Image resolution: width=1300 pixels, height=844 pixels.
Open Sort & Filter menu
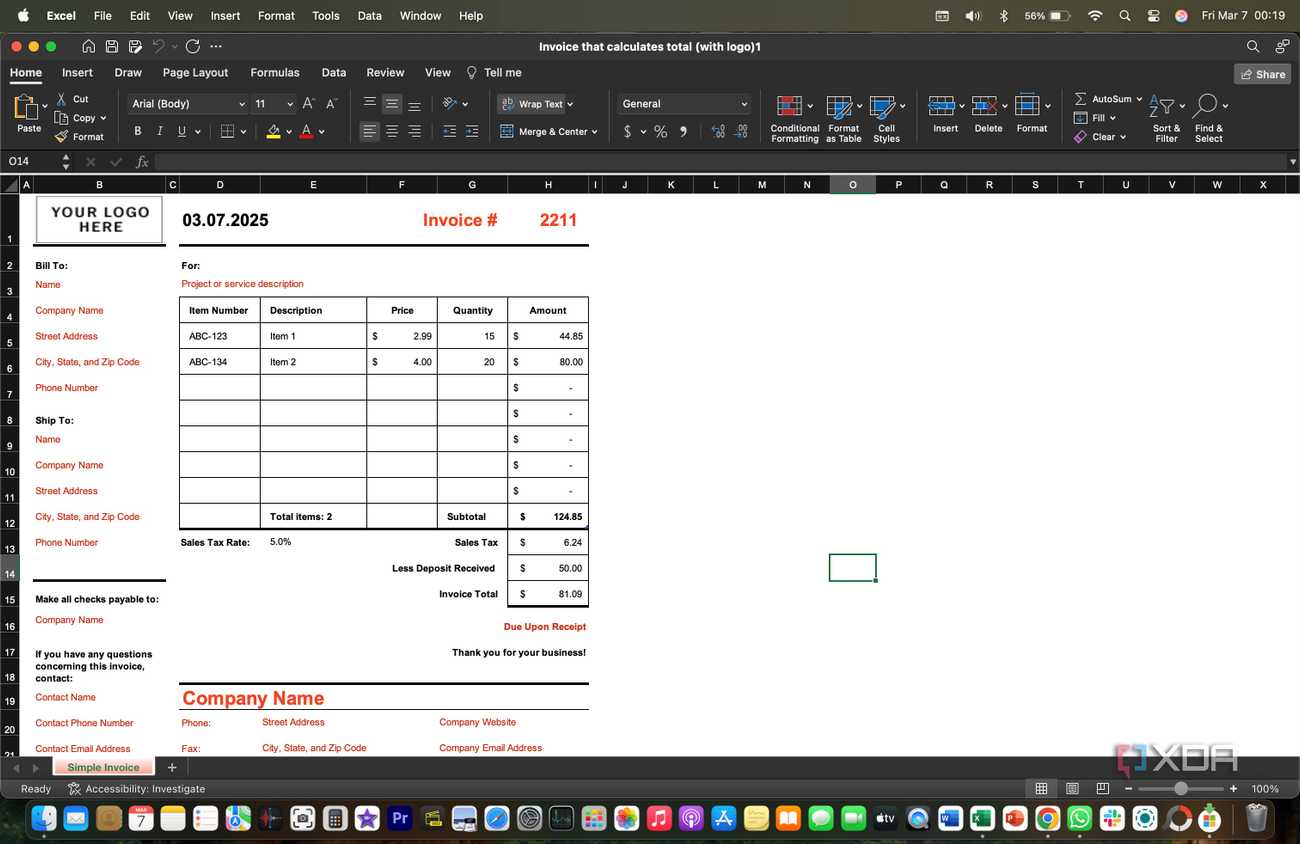point(1166,119)
